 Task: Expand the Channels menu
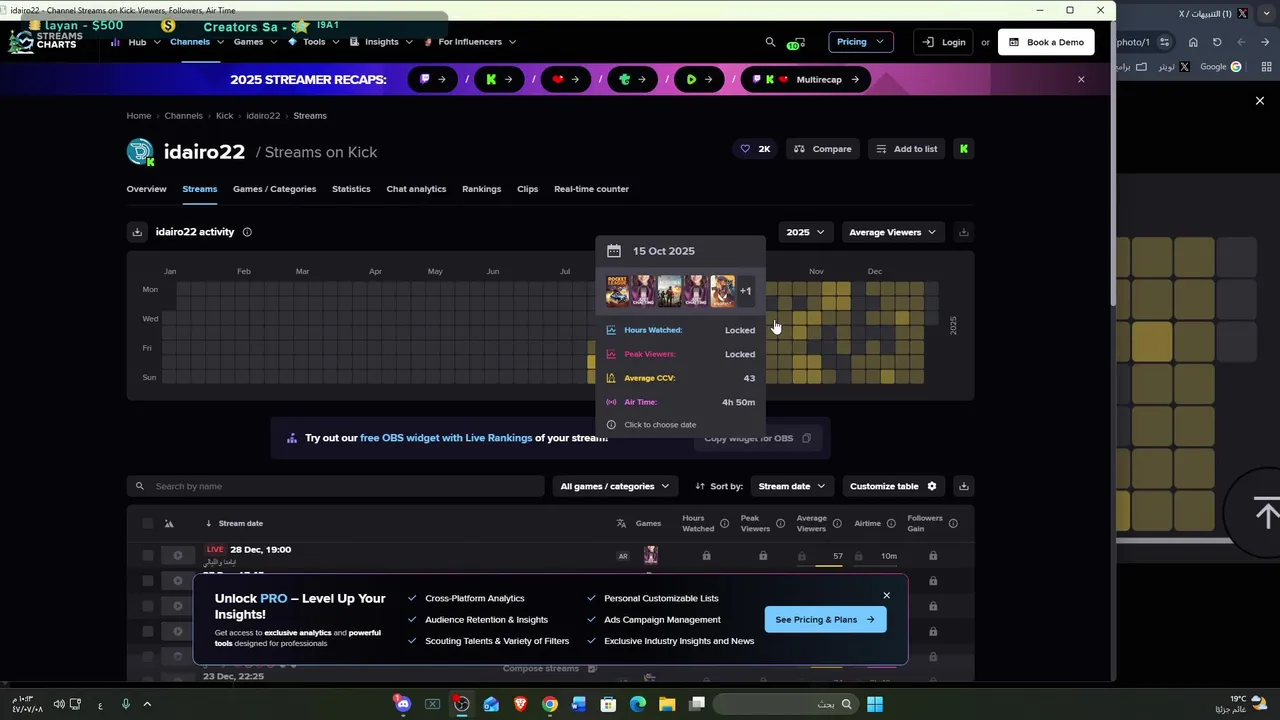(196, 42)
